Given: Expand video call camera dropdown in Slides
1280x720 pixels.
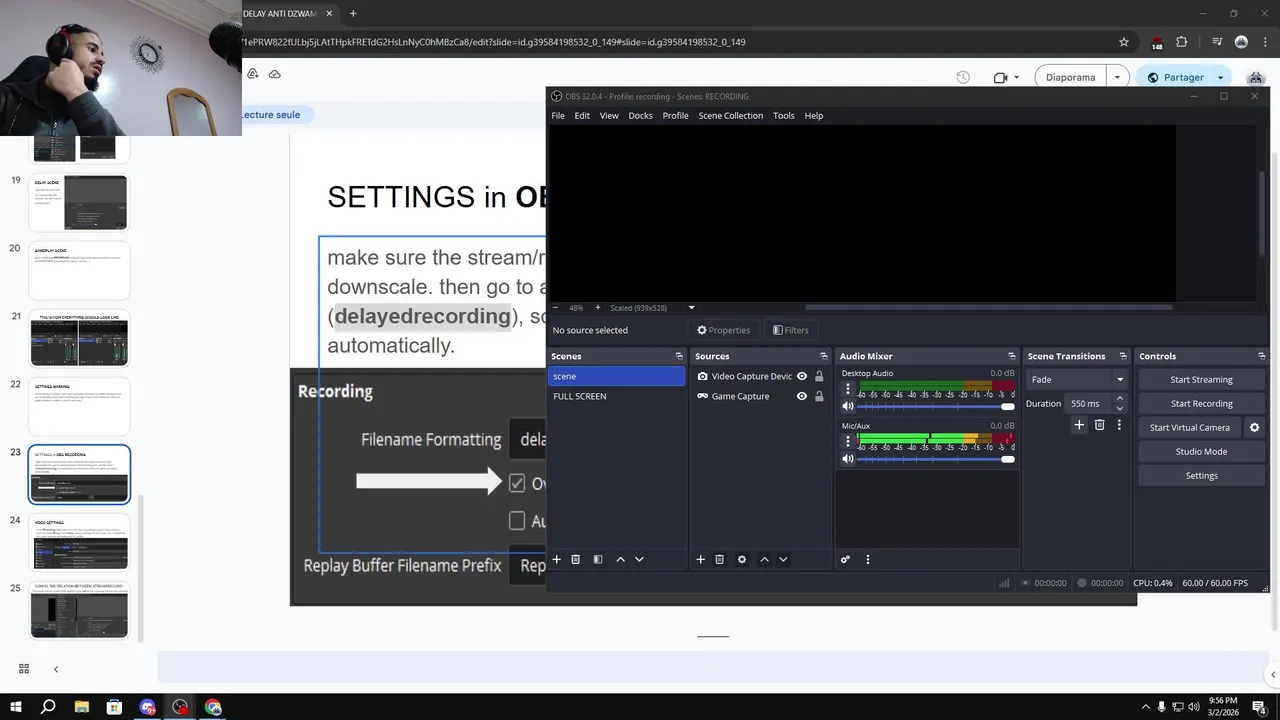Looking at the screenshot, I should click(x=1017, y=77).
